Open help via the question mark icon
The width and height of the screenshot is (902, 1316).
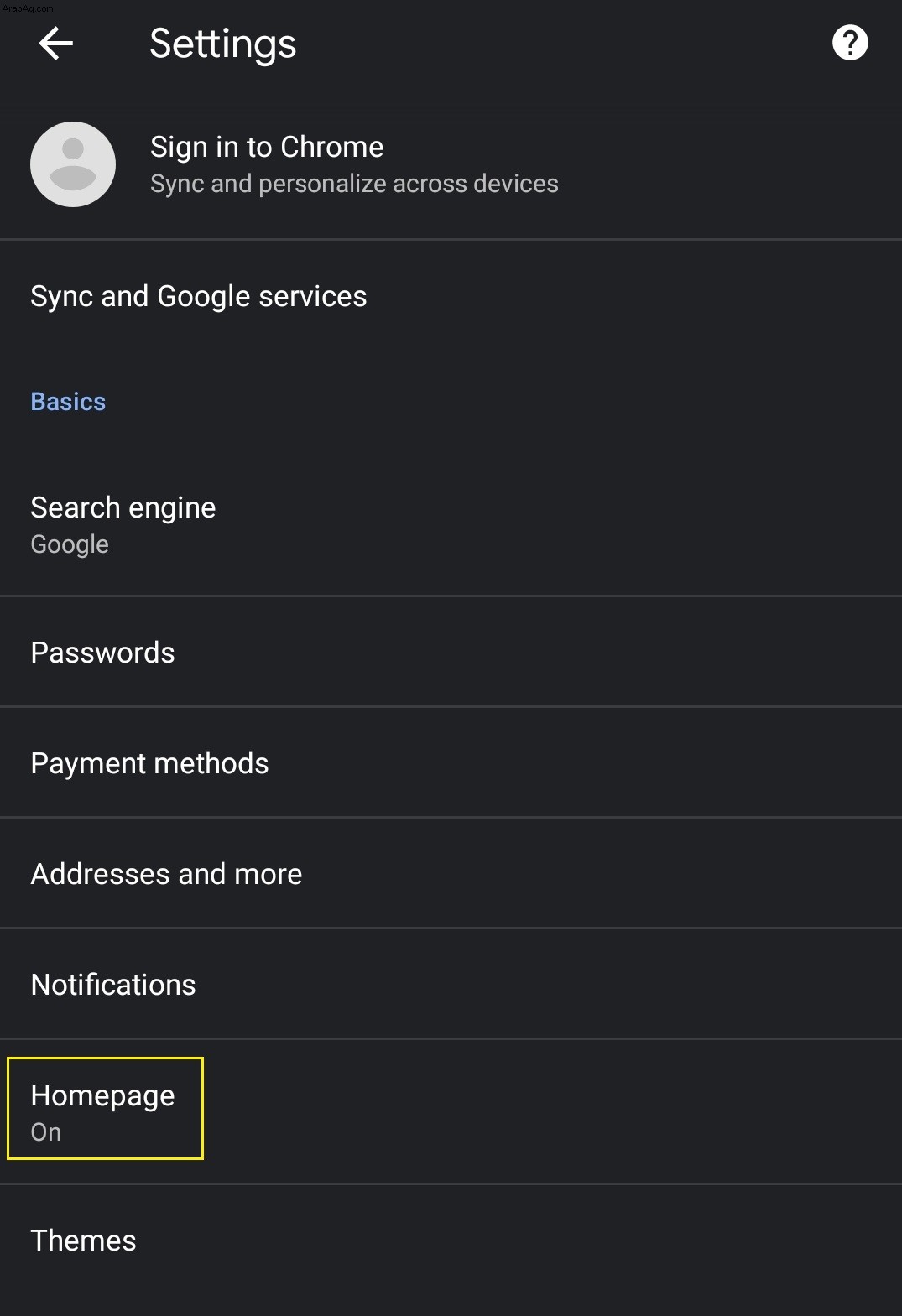point(850,43)
